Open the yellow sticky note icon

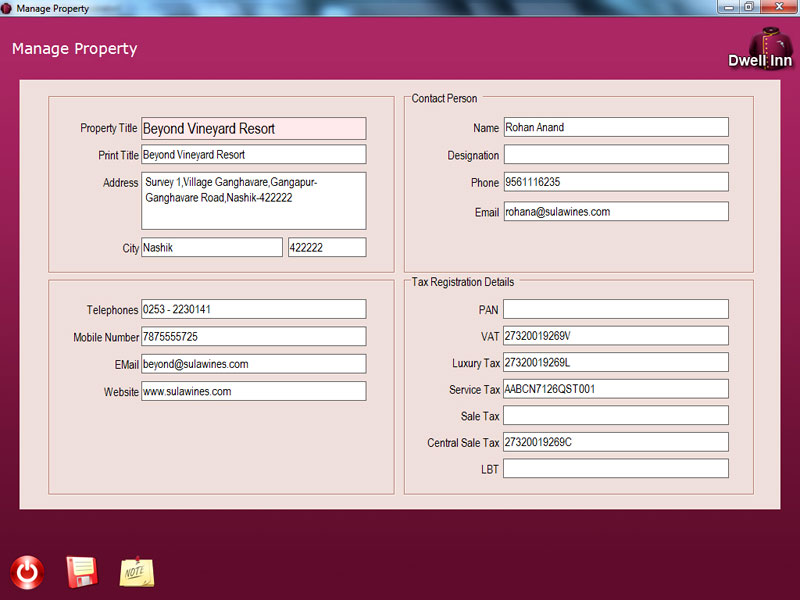tap(137, 572)
